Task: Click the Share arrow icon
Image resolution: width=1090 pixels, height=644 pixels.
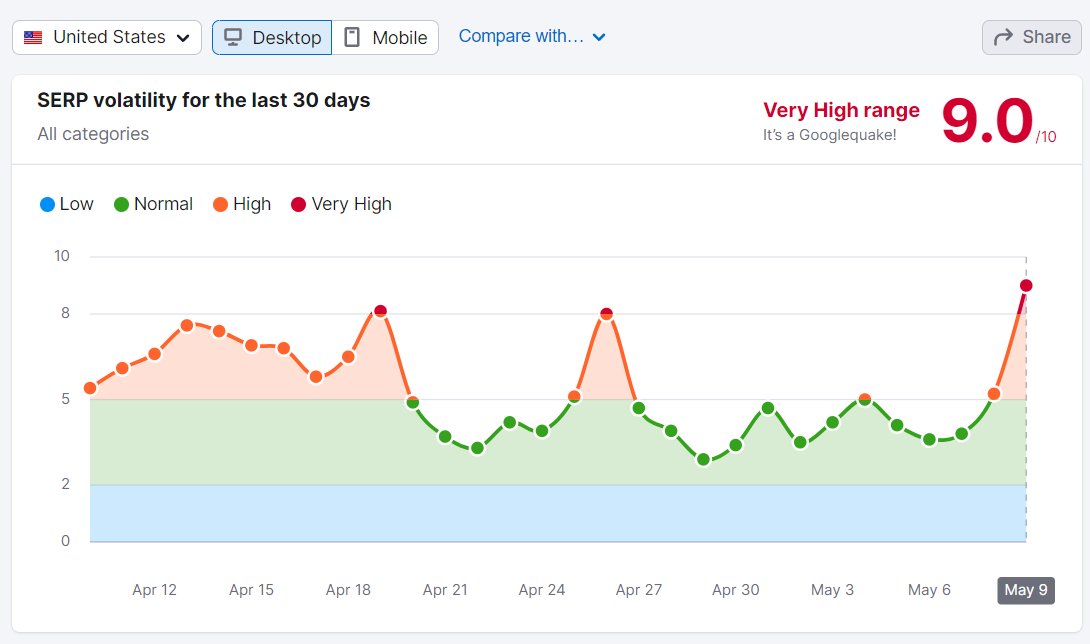Action: pyautogui.click(x=1003, y=37)
